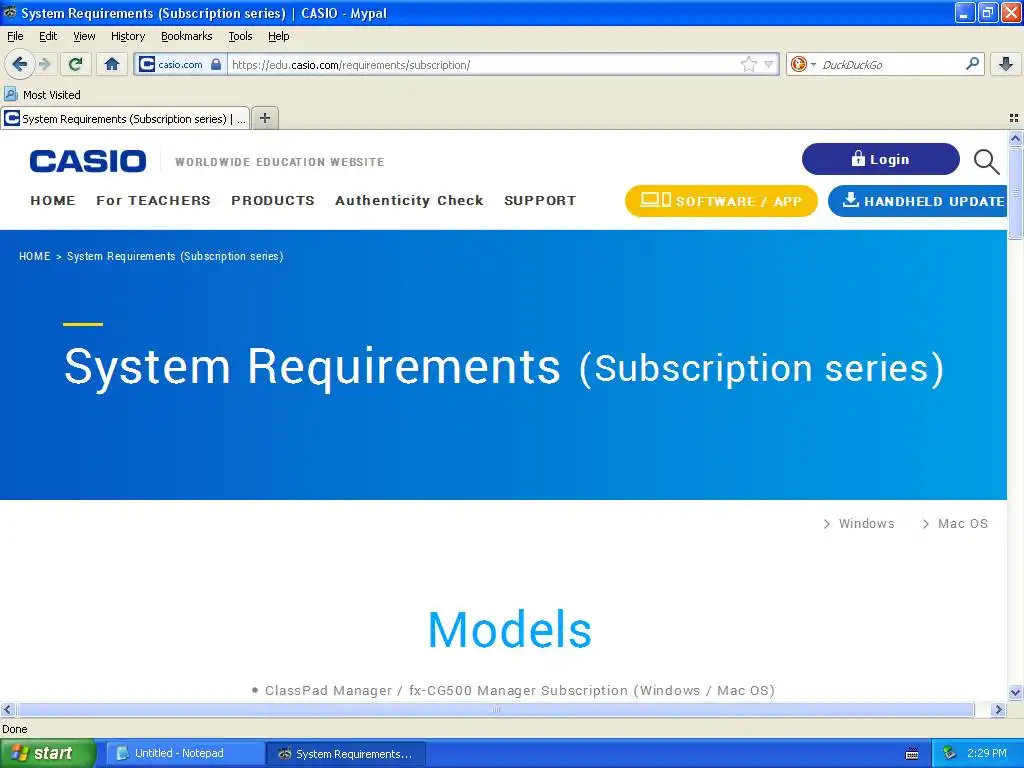Open the Most Visited bookmarks folder
The image size is (1024, 768).
coord(42,95)
